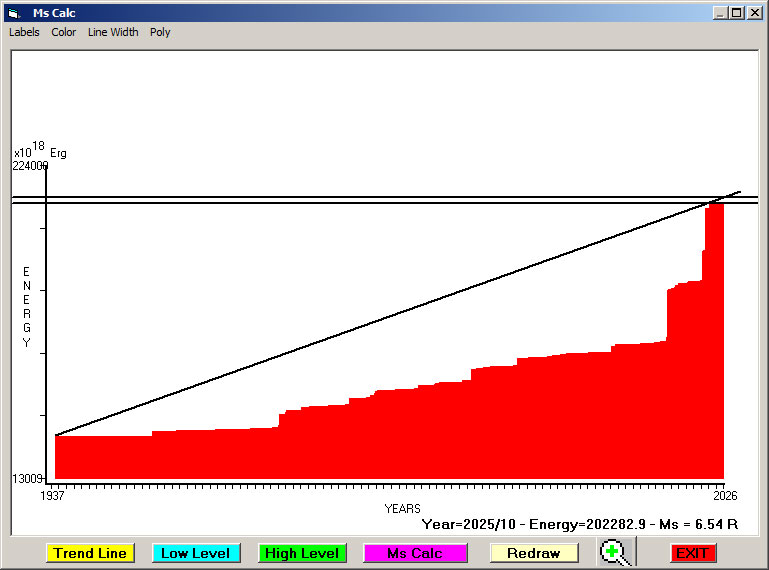Viewport: 769px width, 570px height.
Task: Close the Ms Calc window
Action: coord(754,13)
